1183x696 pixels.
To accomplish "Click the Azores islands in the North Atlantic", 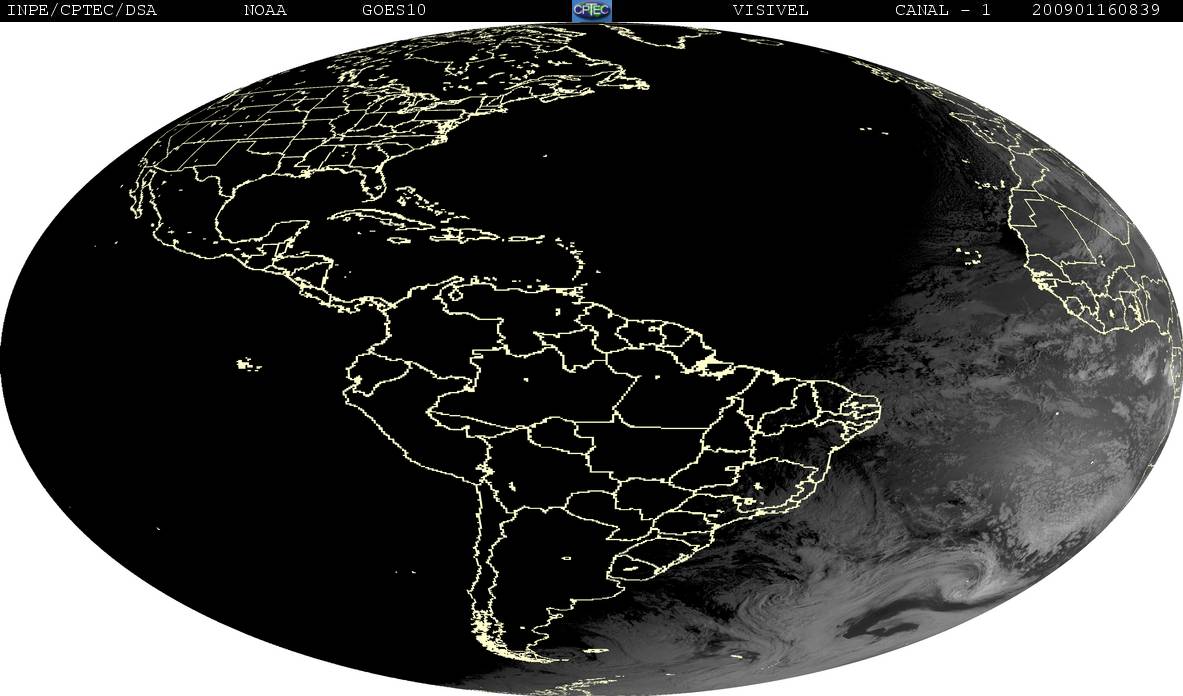I will click(x=874, y=130).
